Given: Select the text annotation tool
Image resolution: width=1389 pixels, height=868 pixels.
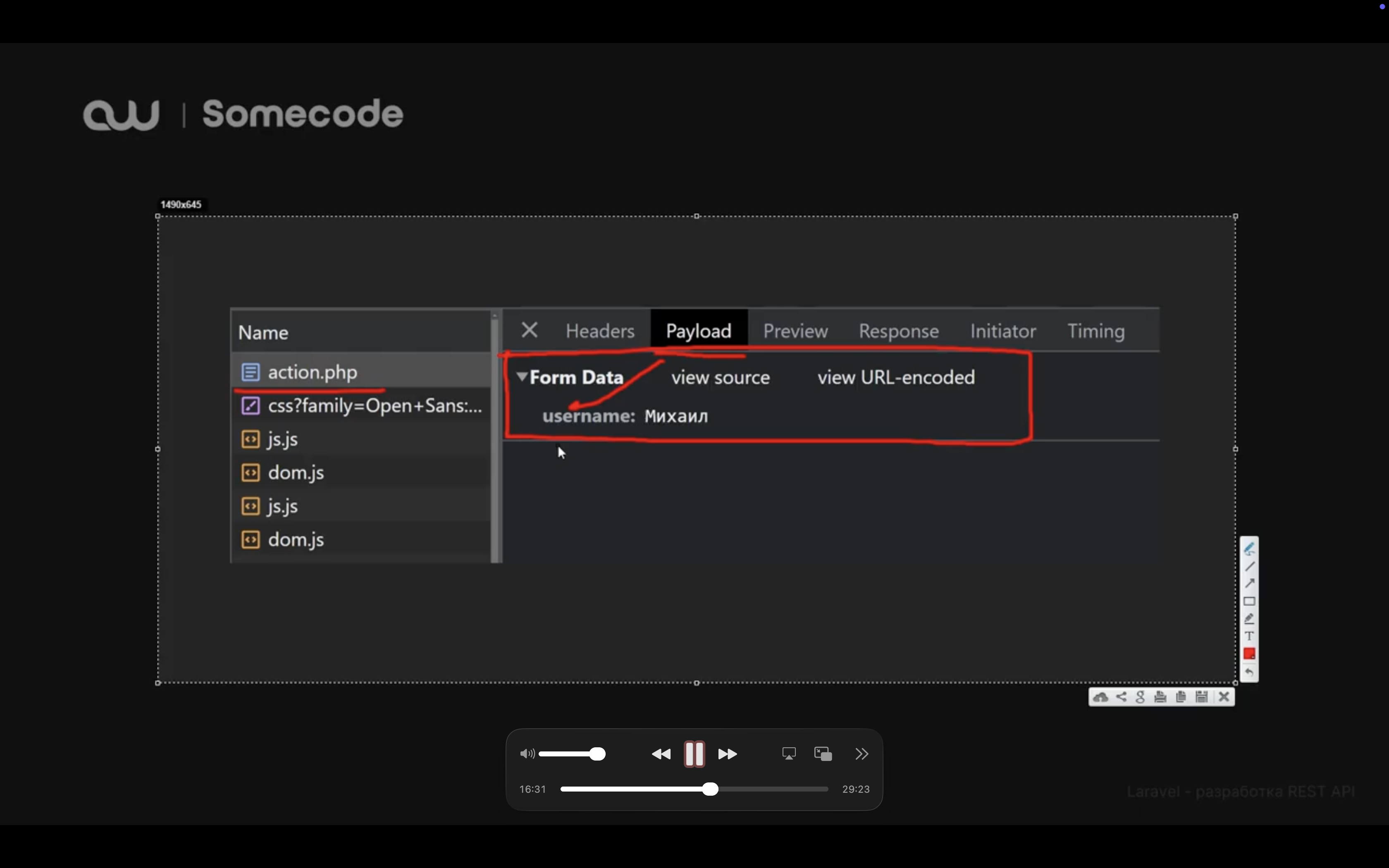Looking at the screenshot, I should pyautogui.click(x=1249, y=636).
